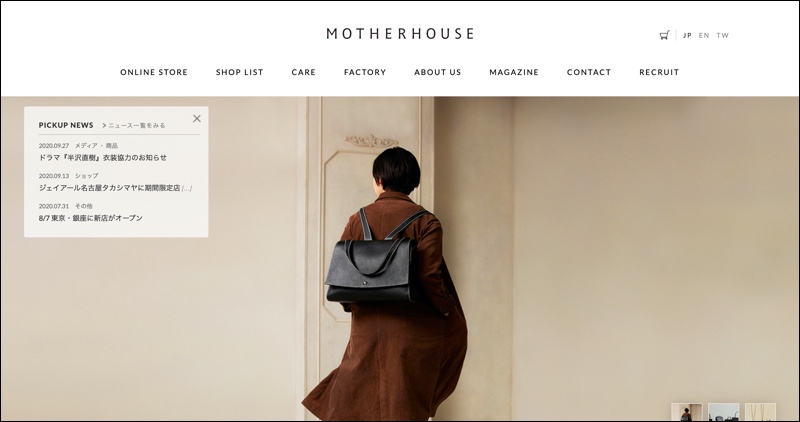800x422 pixels.
Task: Switch language to TW
Action: tap(722, 35)
